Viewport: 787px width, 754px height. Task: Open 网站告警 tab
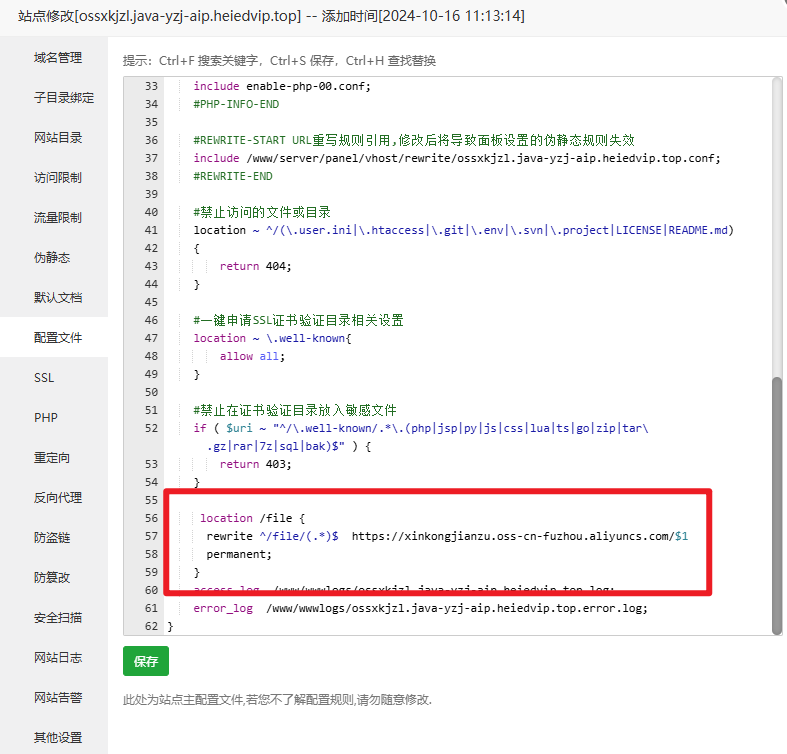[58, 697]
